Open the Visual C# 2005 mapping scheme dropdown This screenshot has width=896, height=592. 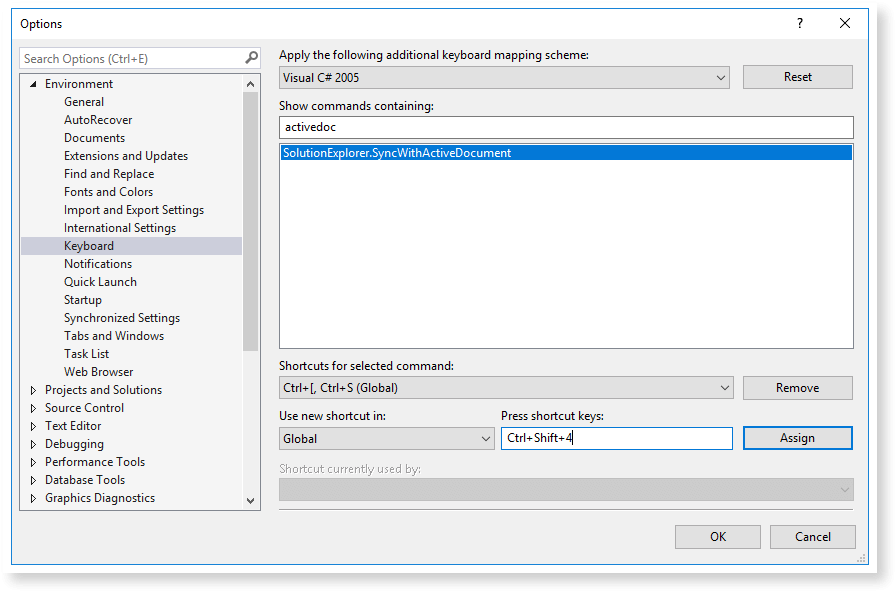720,76
